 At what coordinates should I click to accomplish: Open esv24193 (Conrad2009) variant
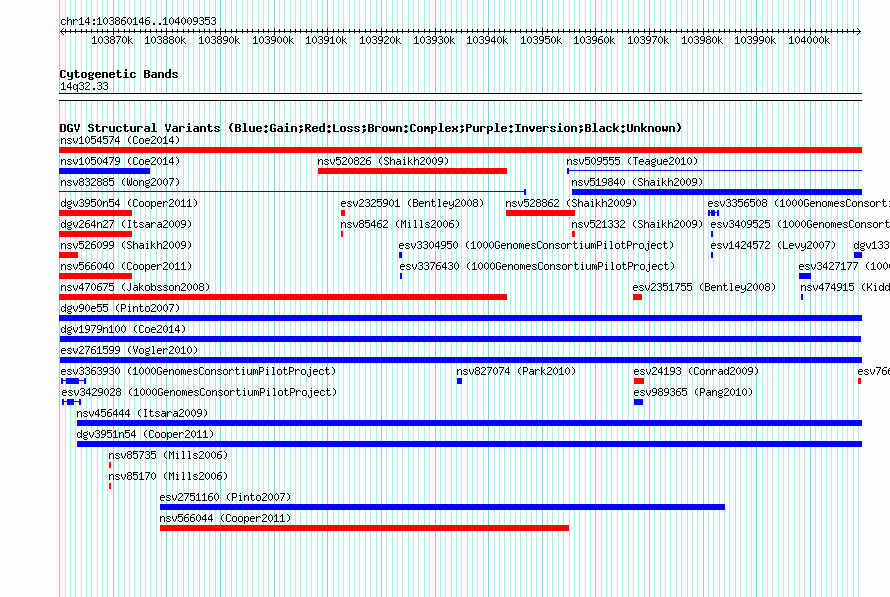[696, 371]
